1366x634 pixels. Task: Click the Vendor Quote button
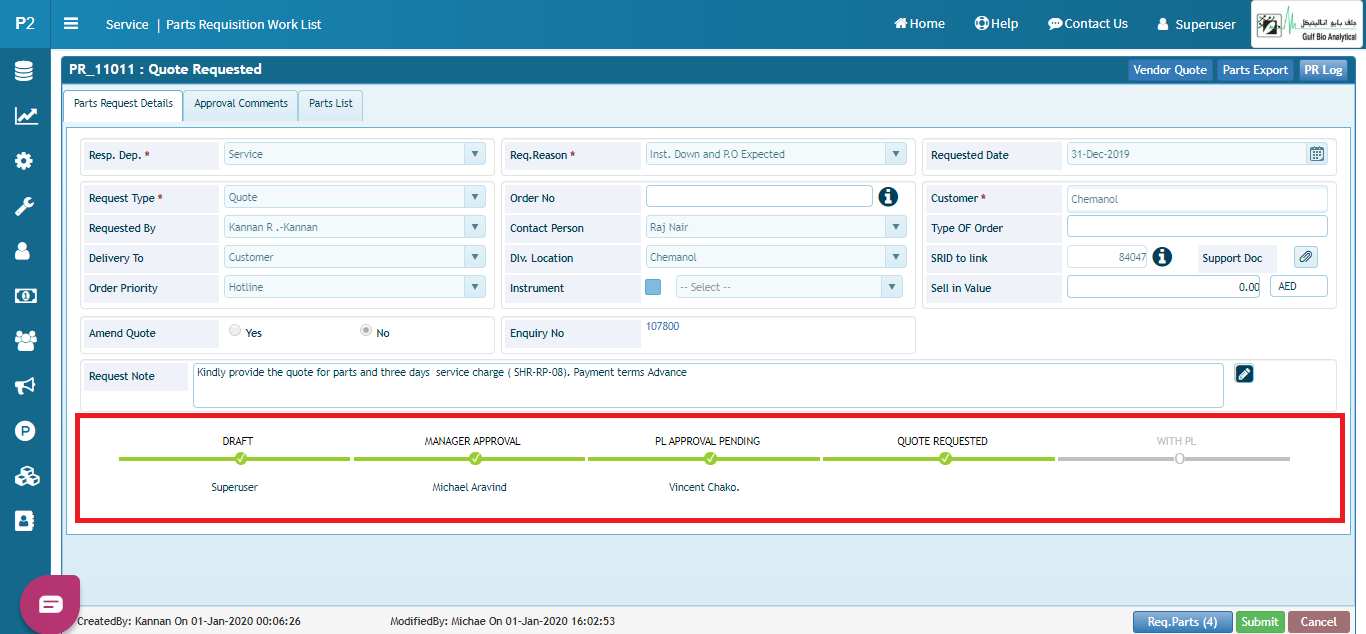click(1170, 70)
